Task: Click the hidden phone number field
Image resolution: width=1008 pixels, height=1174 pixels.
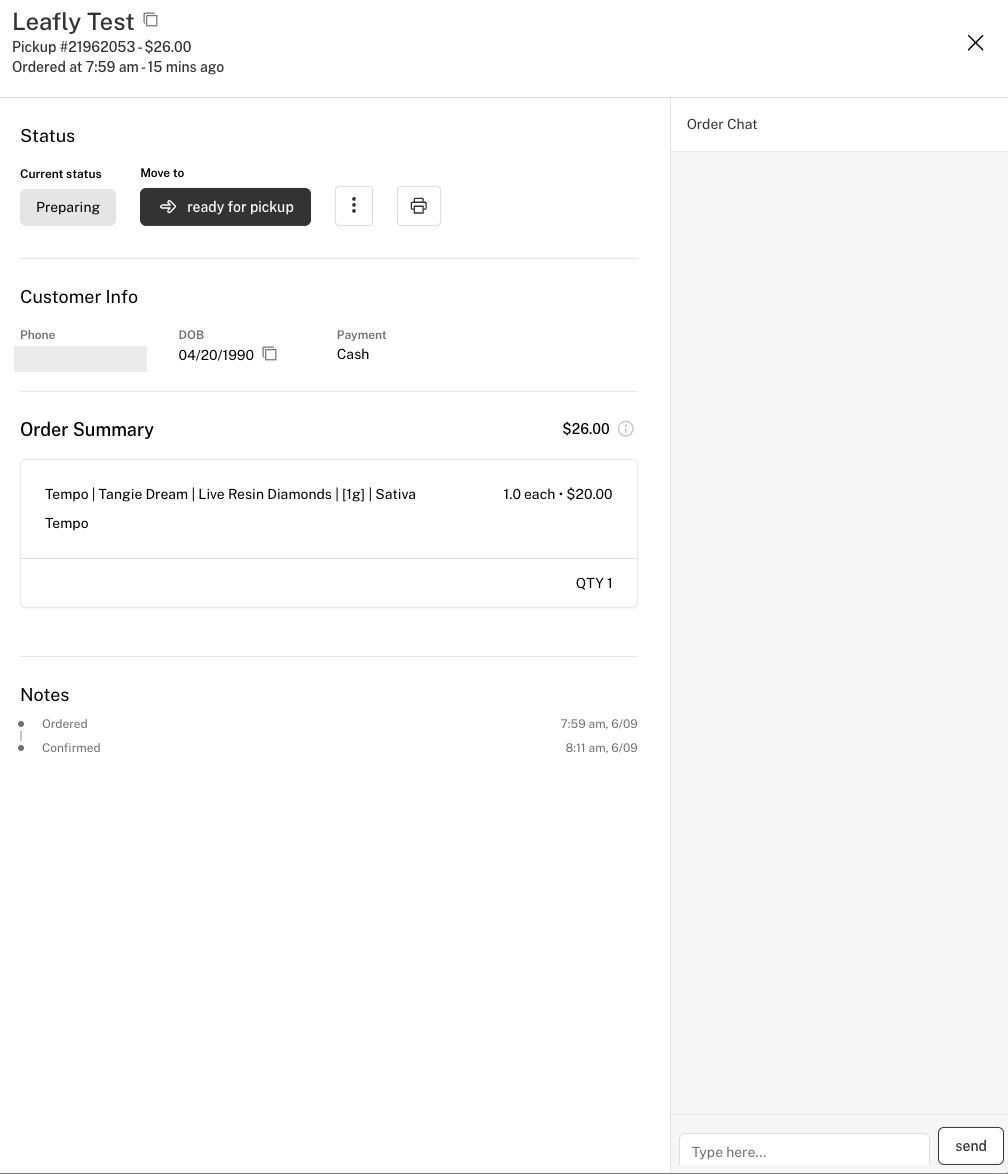Action: (80, 359)
